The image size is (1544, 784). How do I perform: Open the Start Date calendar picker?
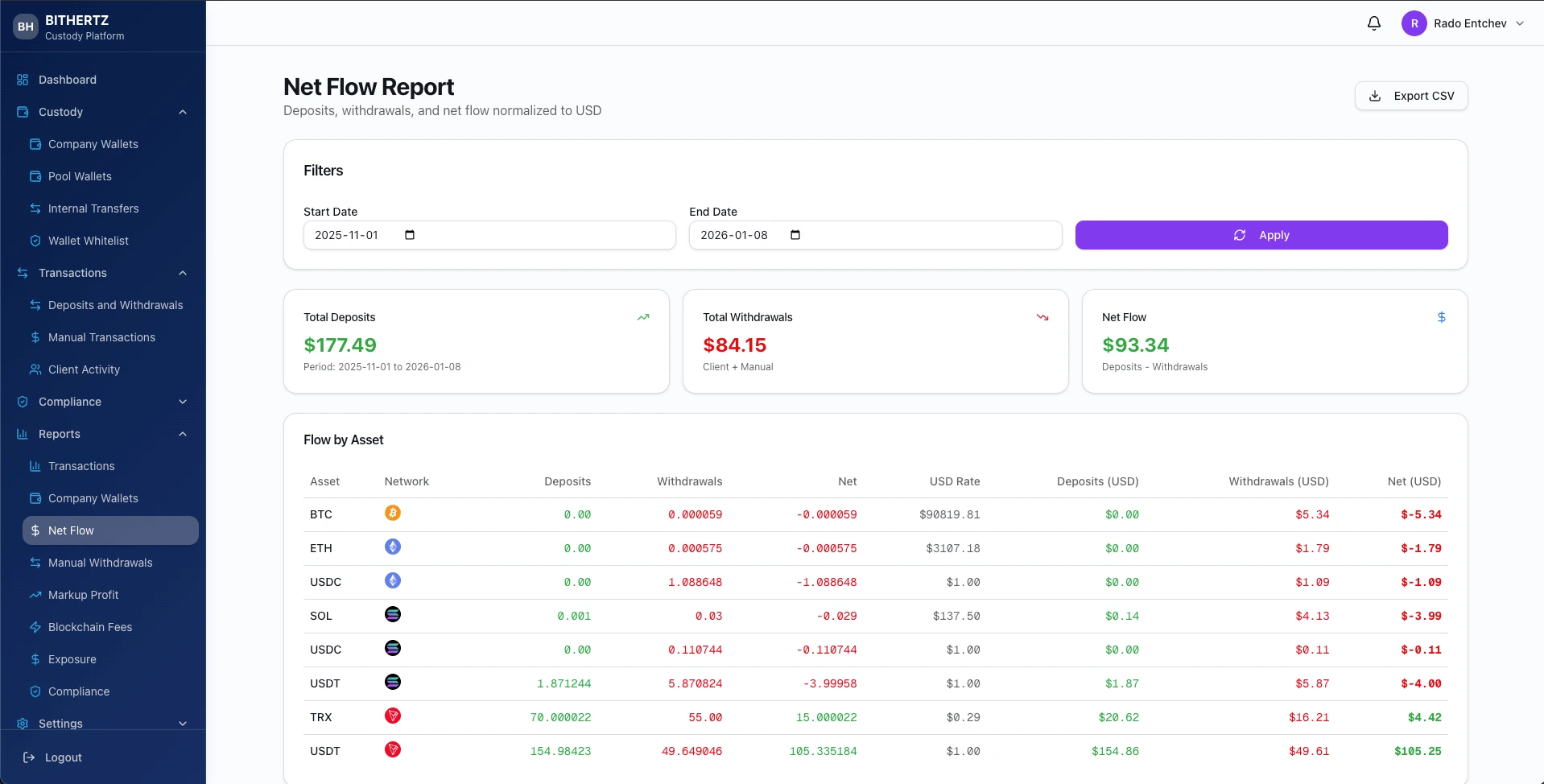click(408, 235)
